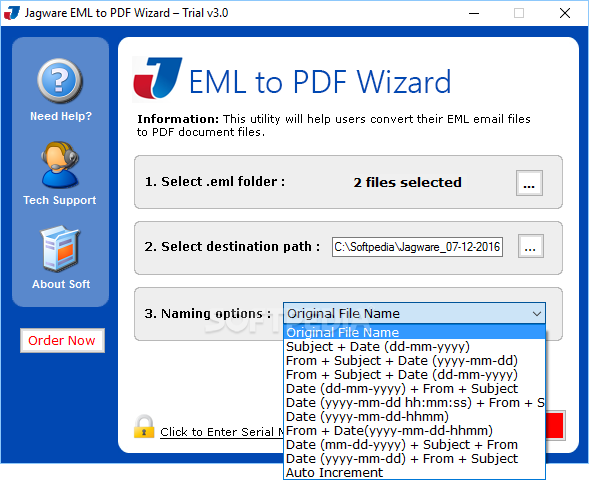Pick Date (yyyy-mm-dd hh:mm:ss) + From option
This screenshot has width=589, height=480.
tap(414, 403)
